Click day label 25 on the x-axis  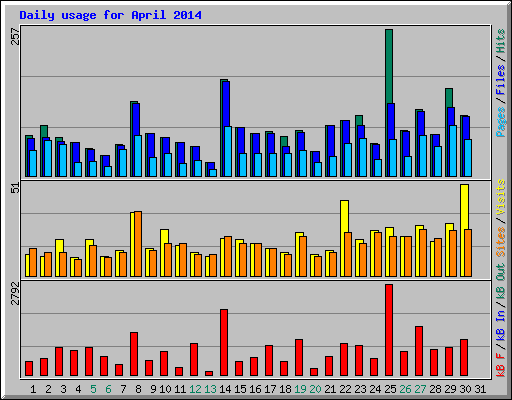(390, 389)
